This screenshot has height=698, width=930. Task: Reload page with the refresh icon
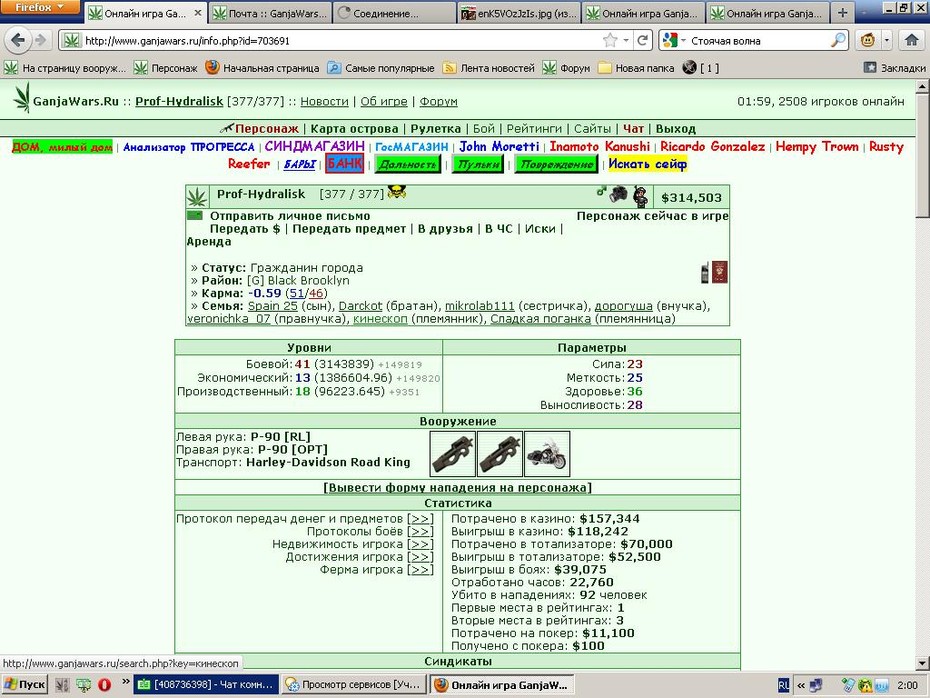pyautogui.click(x=642, y=40)
